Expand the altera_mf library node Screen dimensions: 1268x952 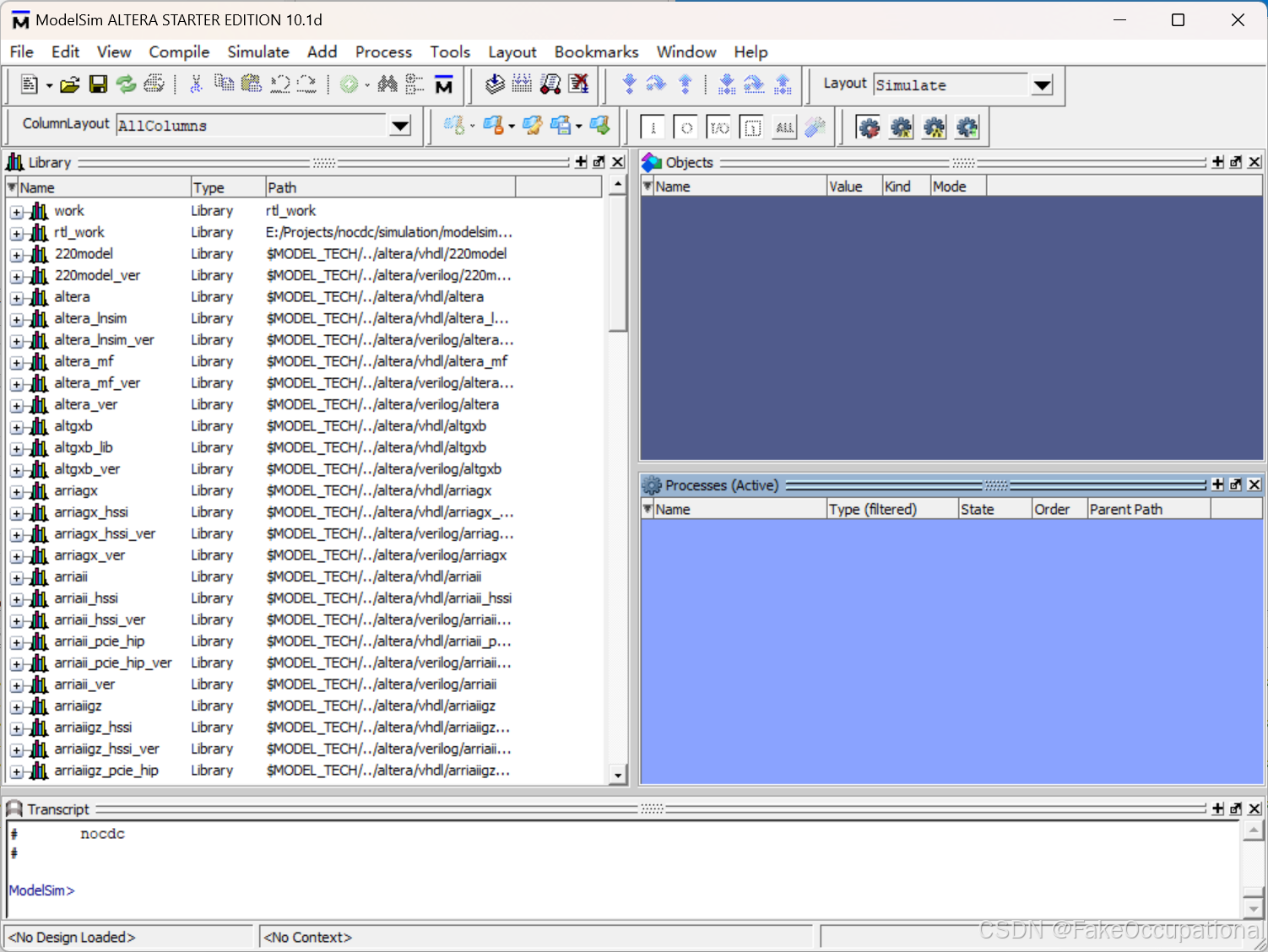click(17, 363)
